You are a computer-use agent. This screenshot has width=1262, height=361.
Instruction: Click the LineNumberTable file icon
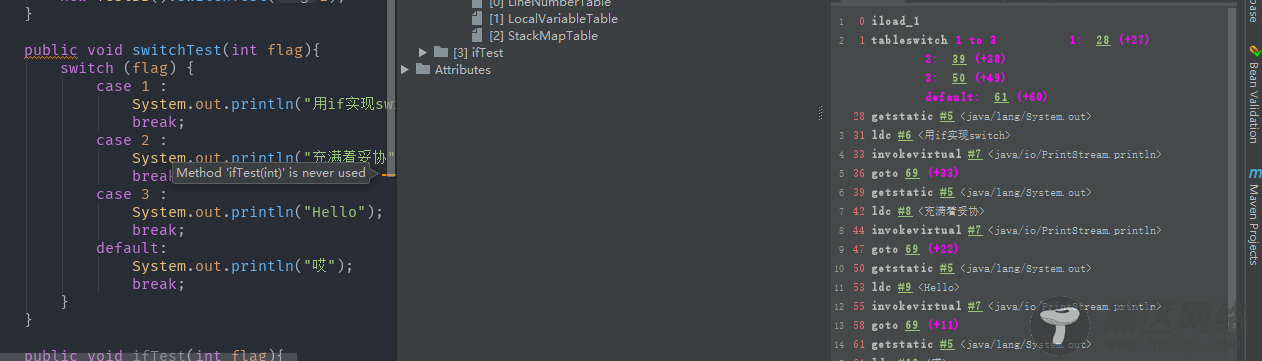point(478,3)
